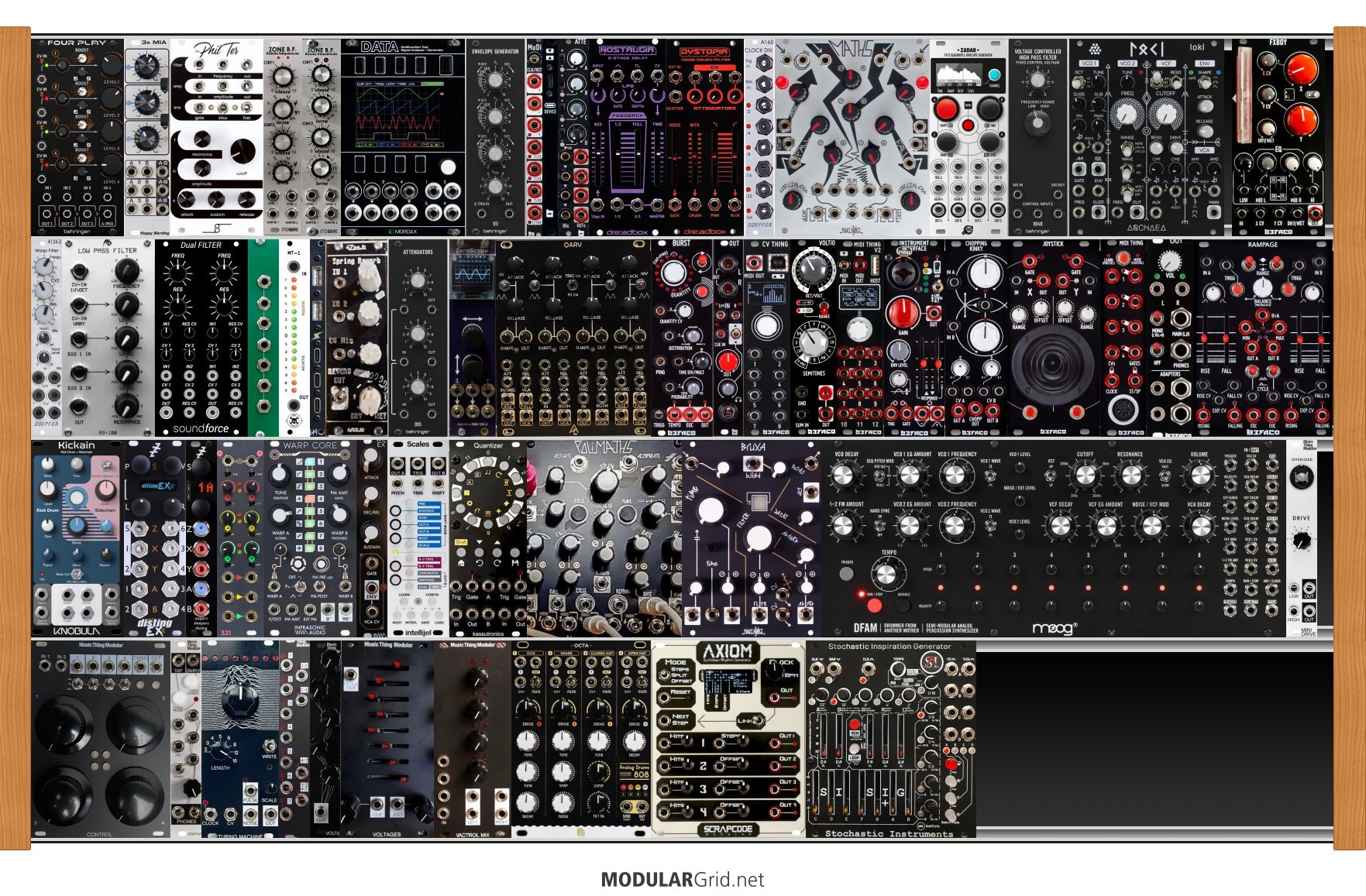Click the ZeroScope oscilloscope display

click(x=471, y=275)
